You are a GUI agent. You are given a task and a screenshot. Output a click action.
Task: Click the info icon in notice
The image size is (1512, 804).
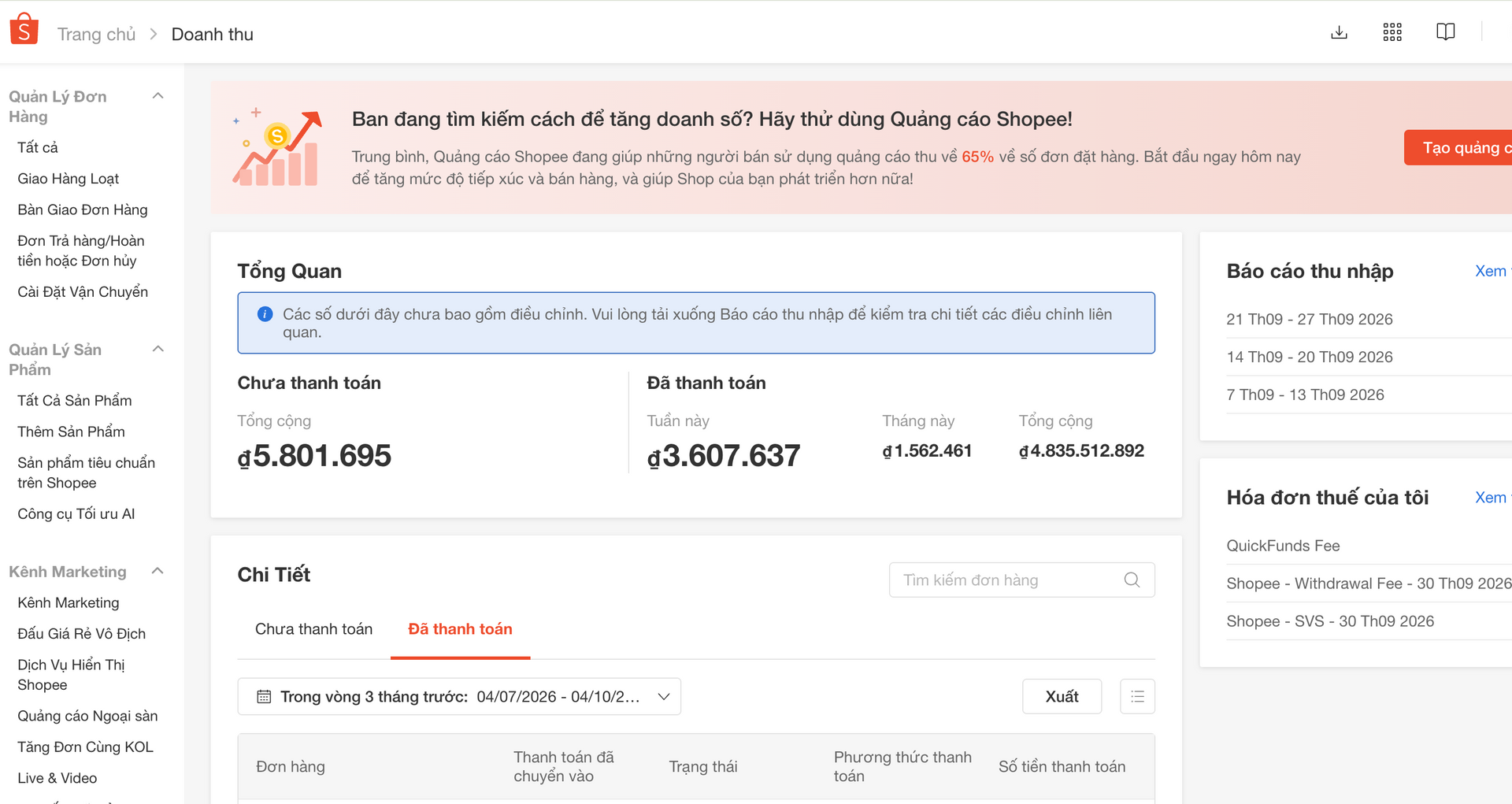click(x=265, y=314)
